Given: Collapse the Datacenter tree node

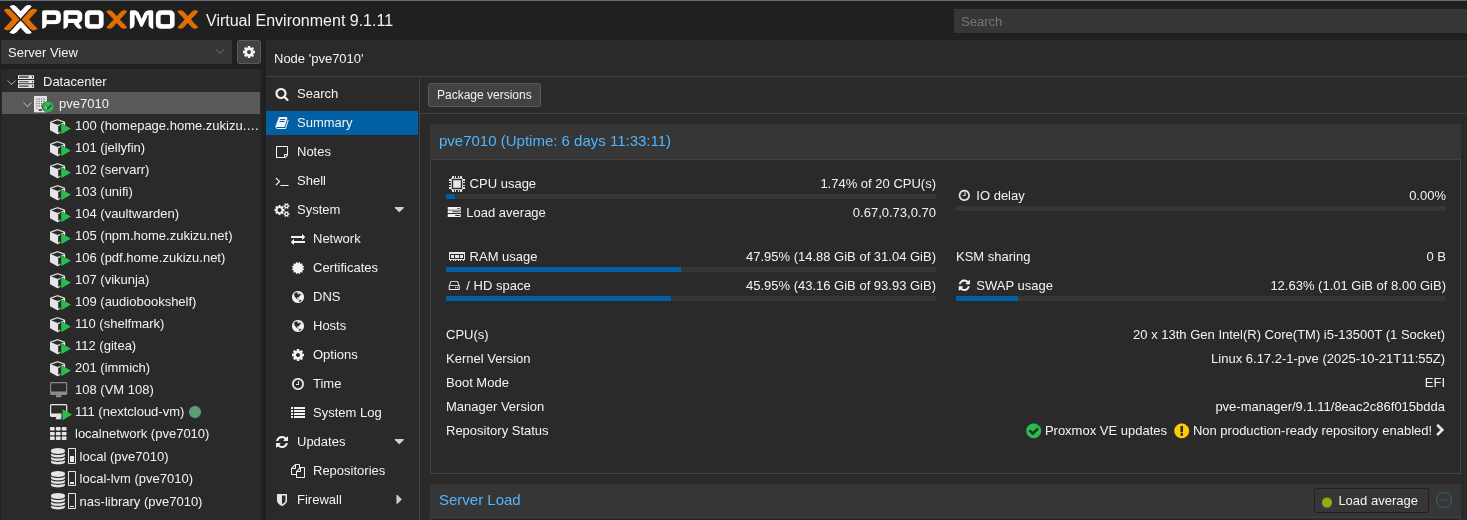Looking at the screenshot, I should [10, 82].
